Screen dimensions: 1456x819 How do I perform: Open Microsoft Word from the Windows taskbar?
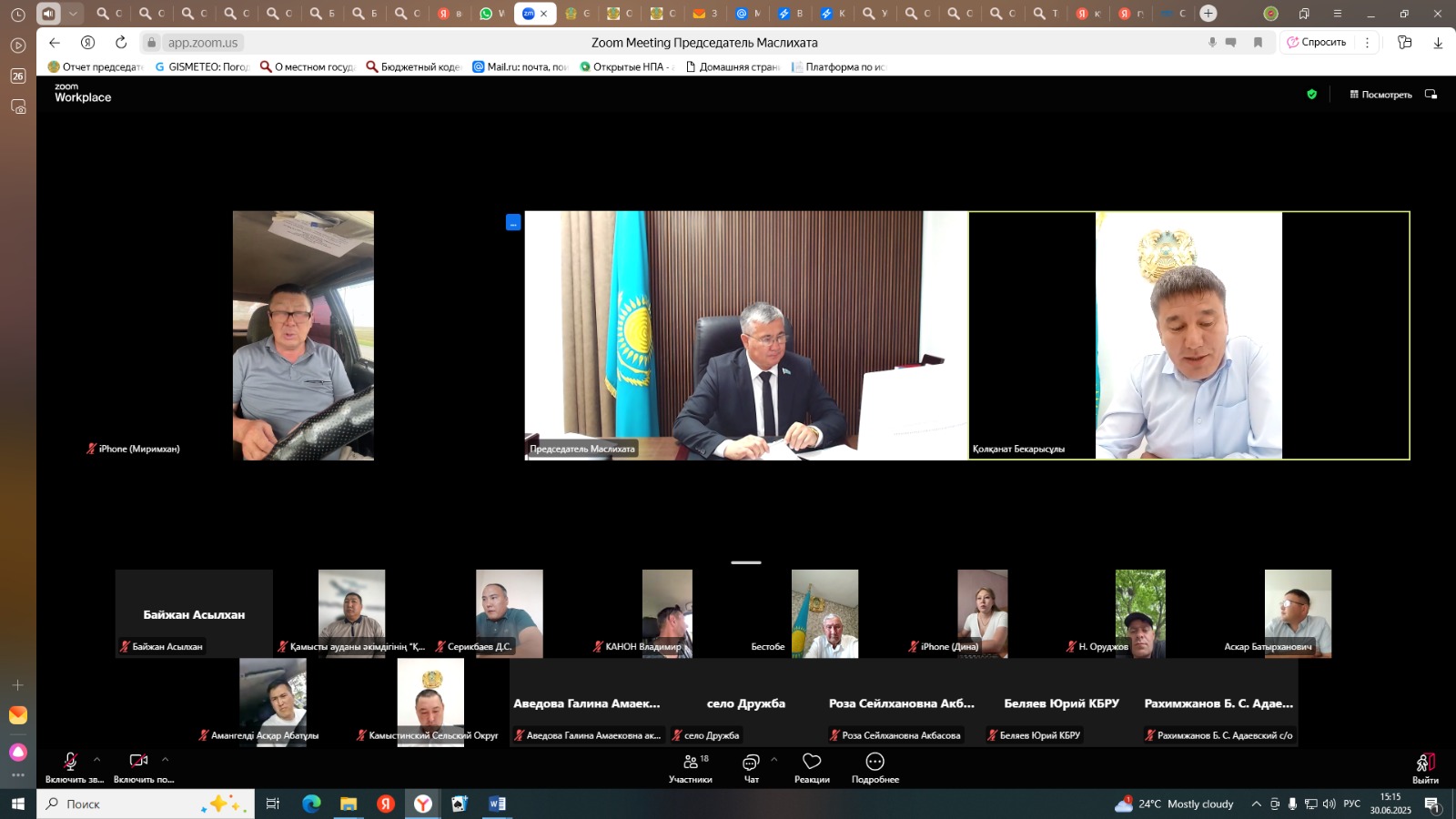[x=497, y=804]
